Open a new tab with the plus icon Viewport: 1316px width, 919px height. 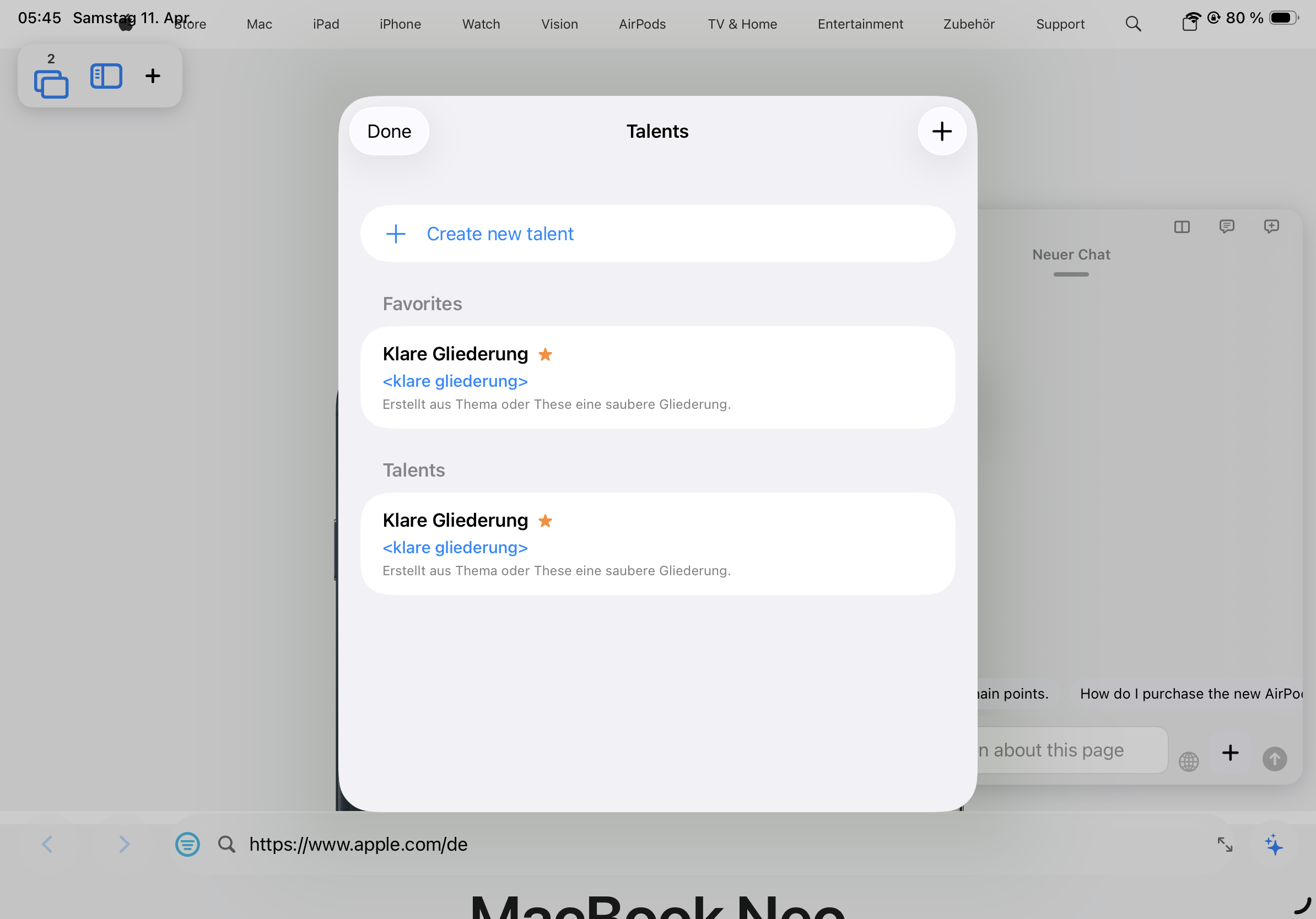click(x=152, y=75)
